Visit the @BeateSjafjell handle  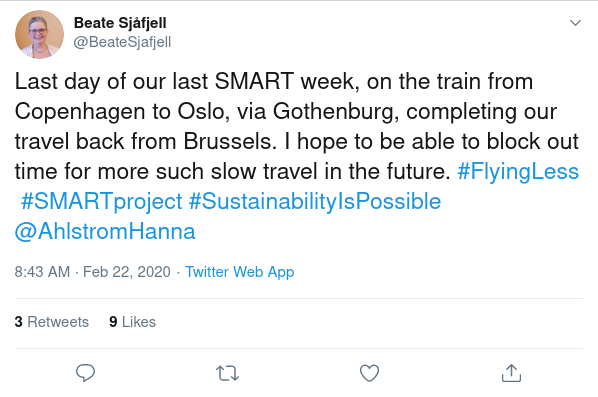122,42
